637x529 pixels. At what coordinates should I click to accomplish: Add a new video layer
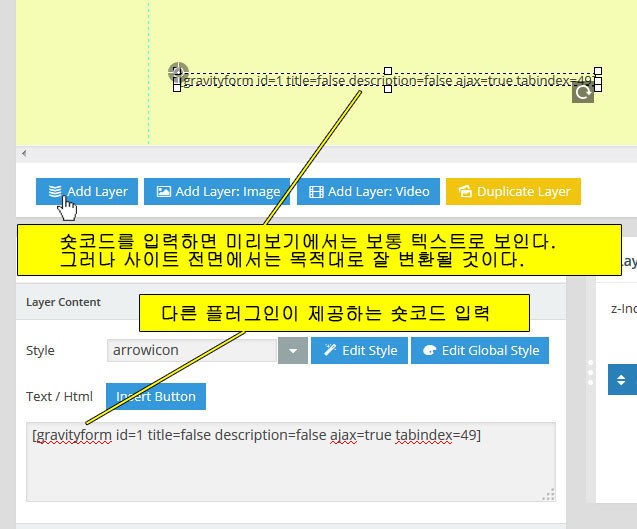click(368, 192)
